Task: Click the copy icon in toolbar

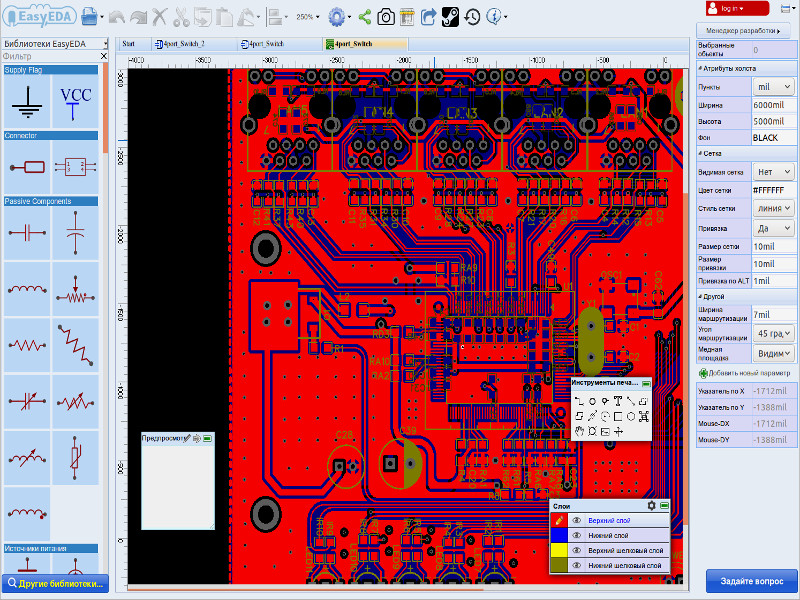Action: [203, 16]
